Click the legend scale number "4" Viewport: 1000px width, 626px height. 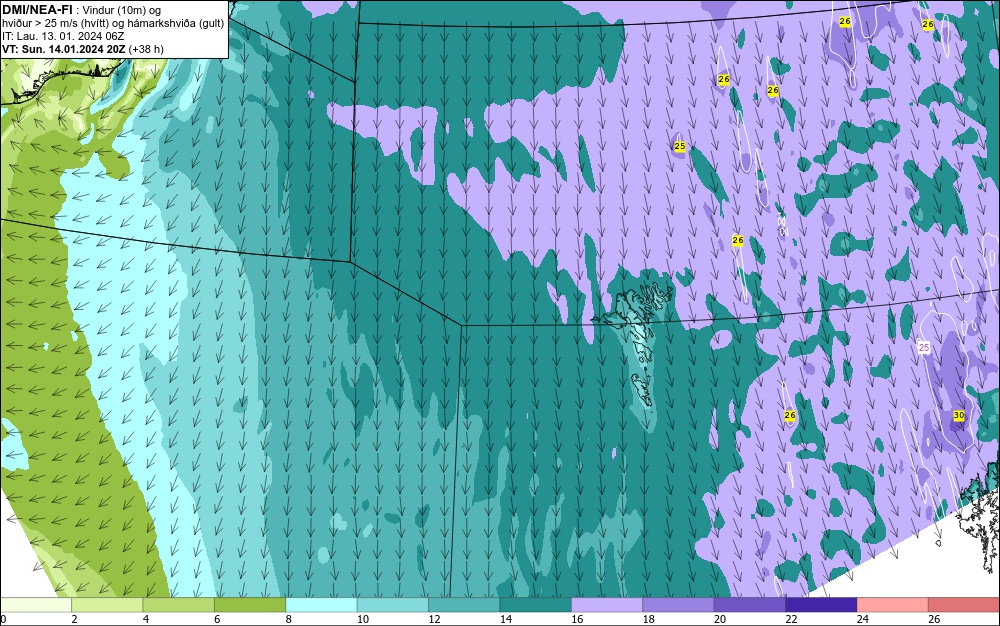click(x=145, y=619)
